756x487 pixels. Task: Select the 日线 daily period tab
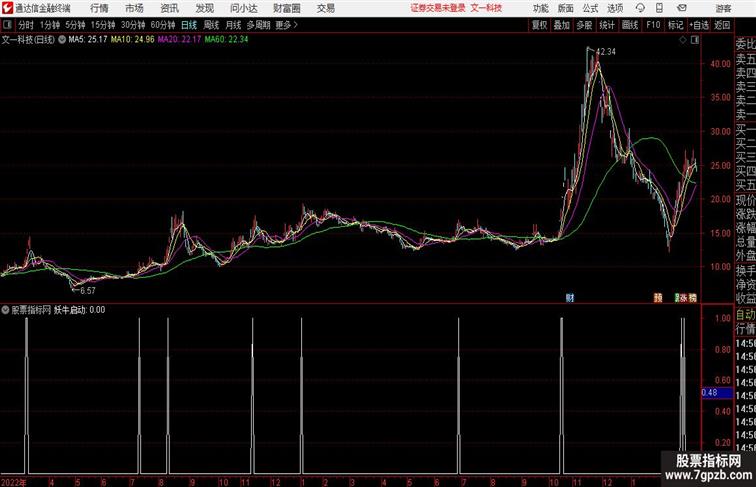pos(189,25)
